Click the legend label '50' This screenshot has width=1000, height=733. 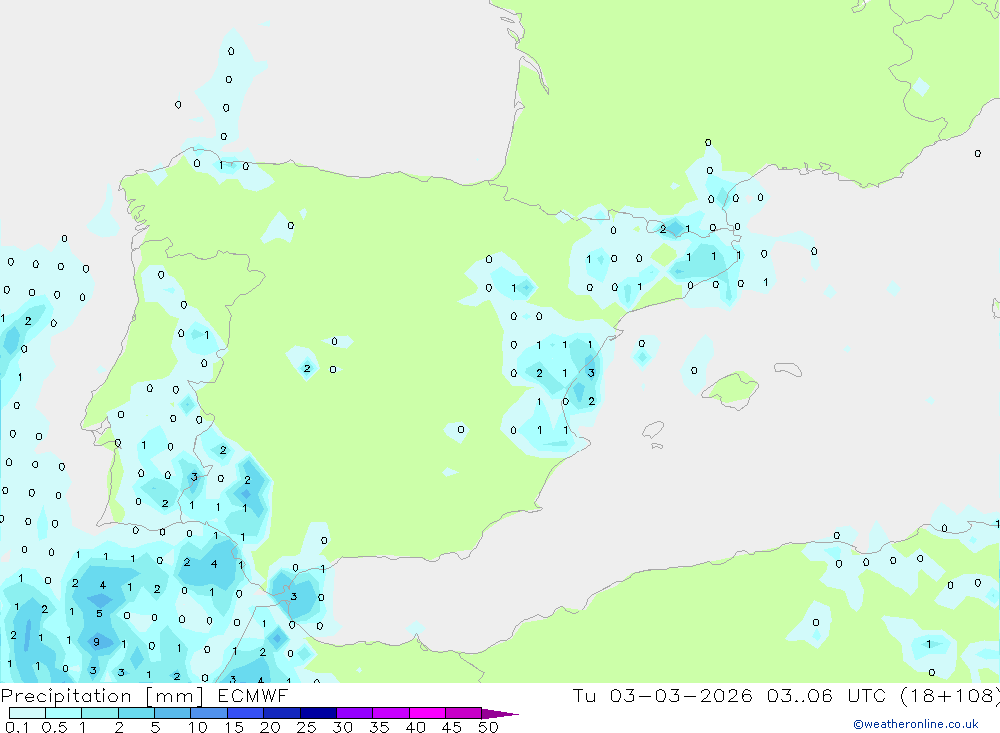click(488, 727)
